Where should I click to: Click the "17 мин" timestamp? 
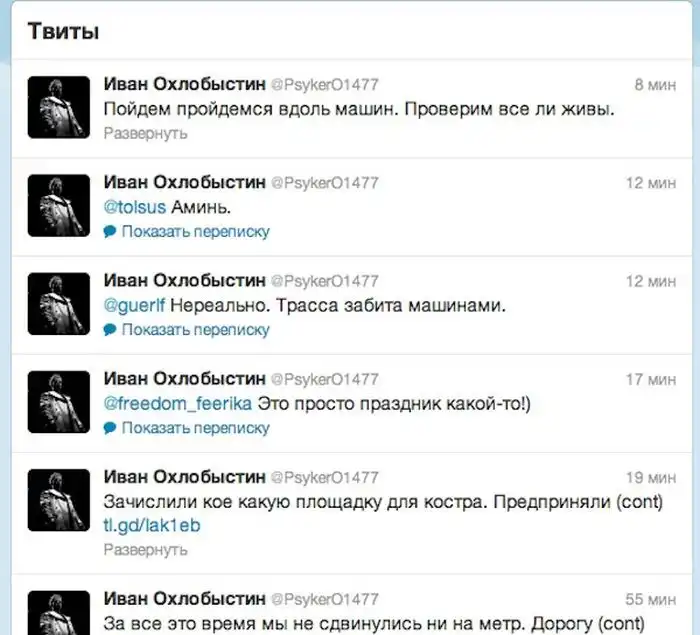651,380
